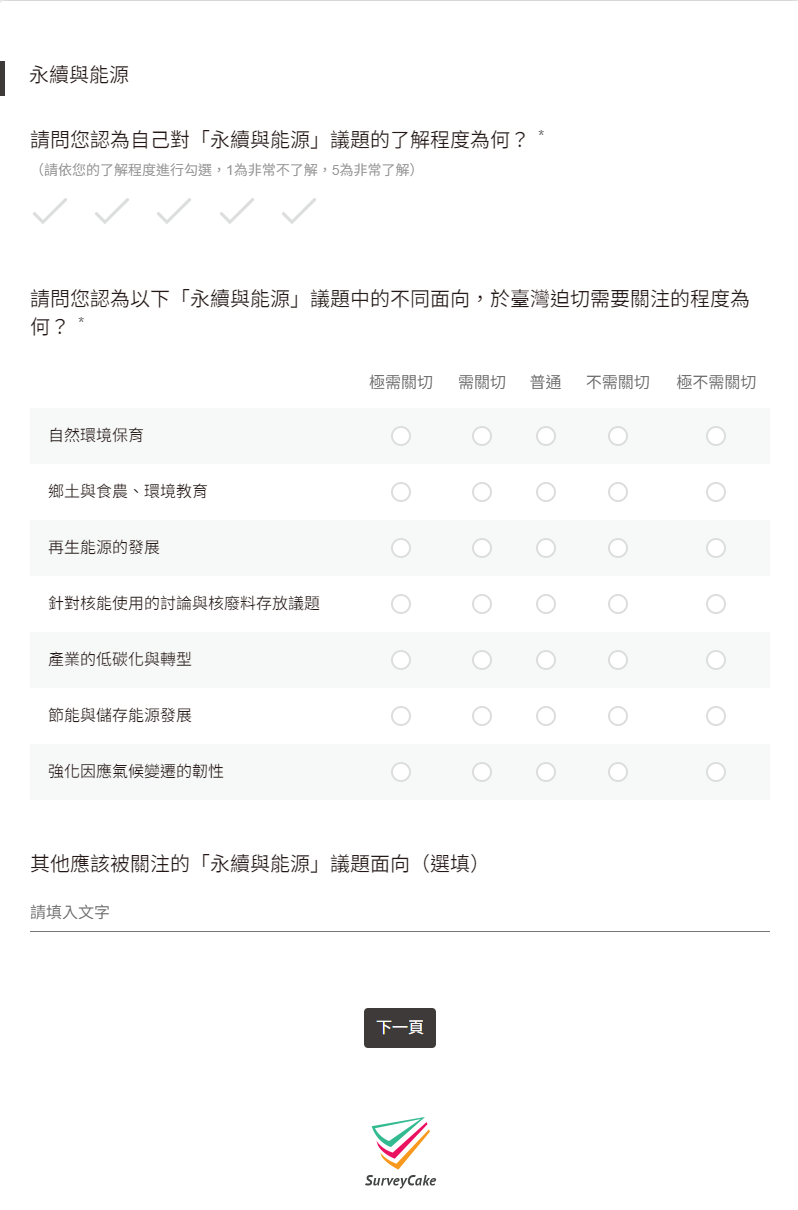The width and height of the screenshot is (798, 1210).
Task: Choose 不需關切 for 針對核能使用的討論與核廢料存放議題
Action: (x=618, y=604)
